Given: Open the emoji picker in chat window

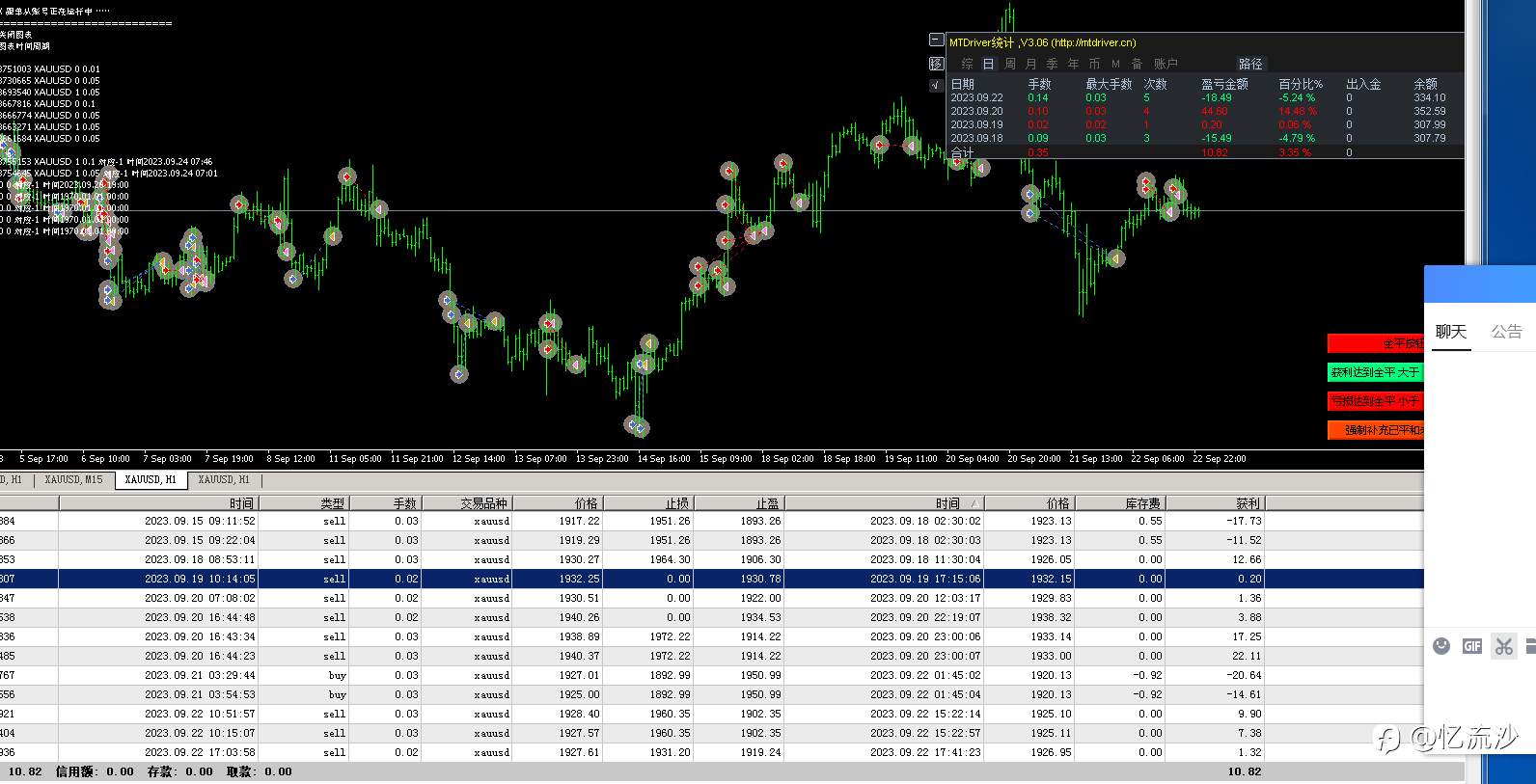Looking at the screenshot, I should coord(1441,646).
